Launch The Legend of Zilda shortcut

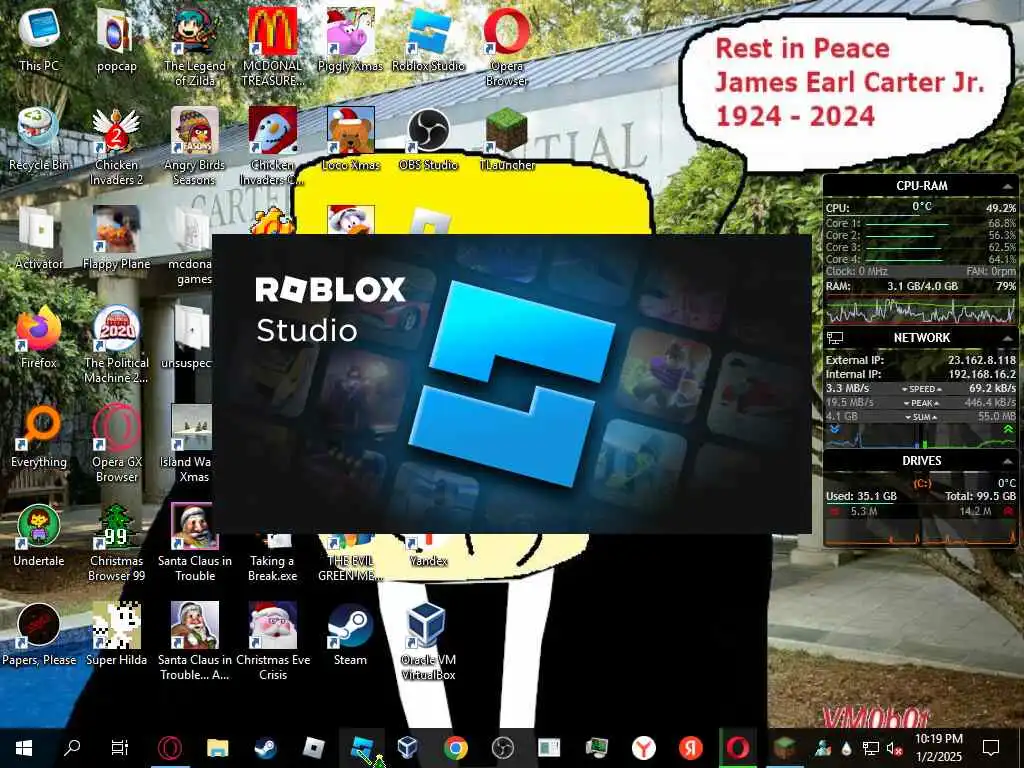pos(194,46)
